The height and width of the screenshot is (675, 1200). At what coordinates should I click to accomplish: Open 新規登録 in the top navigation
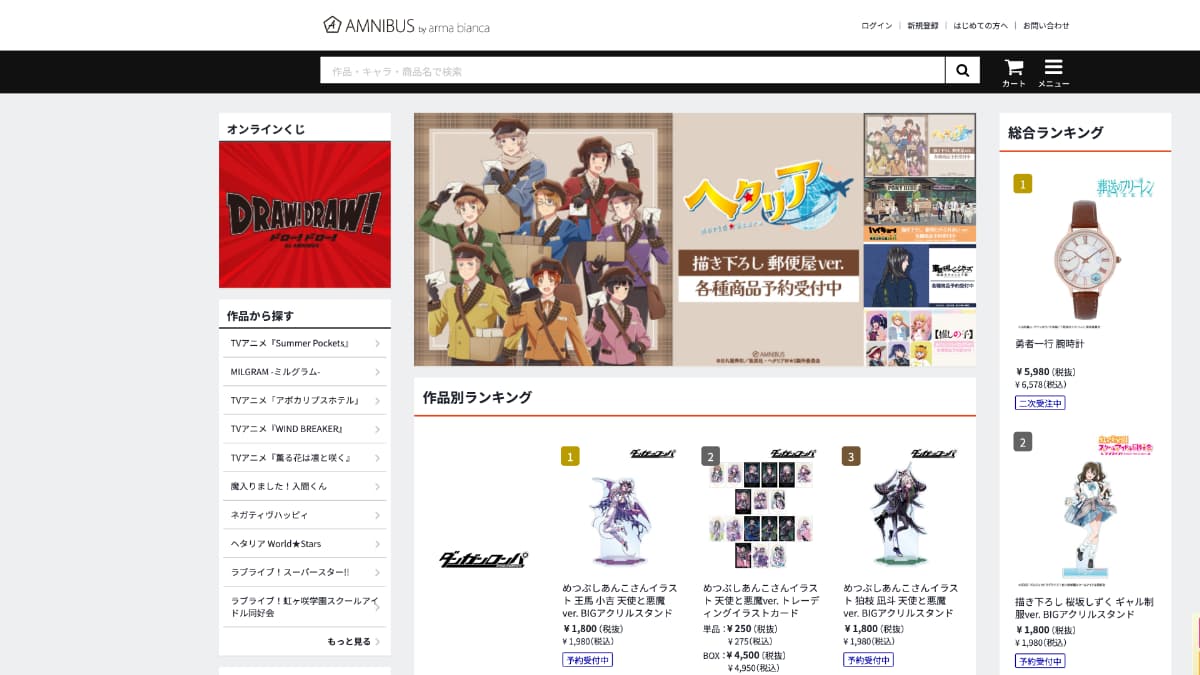coord(922,26)
